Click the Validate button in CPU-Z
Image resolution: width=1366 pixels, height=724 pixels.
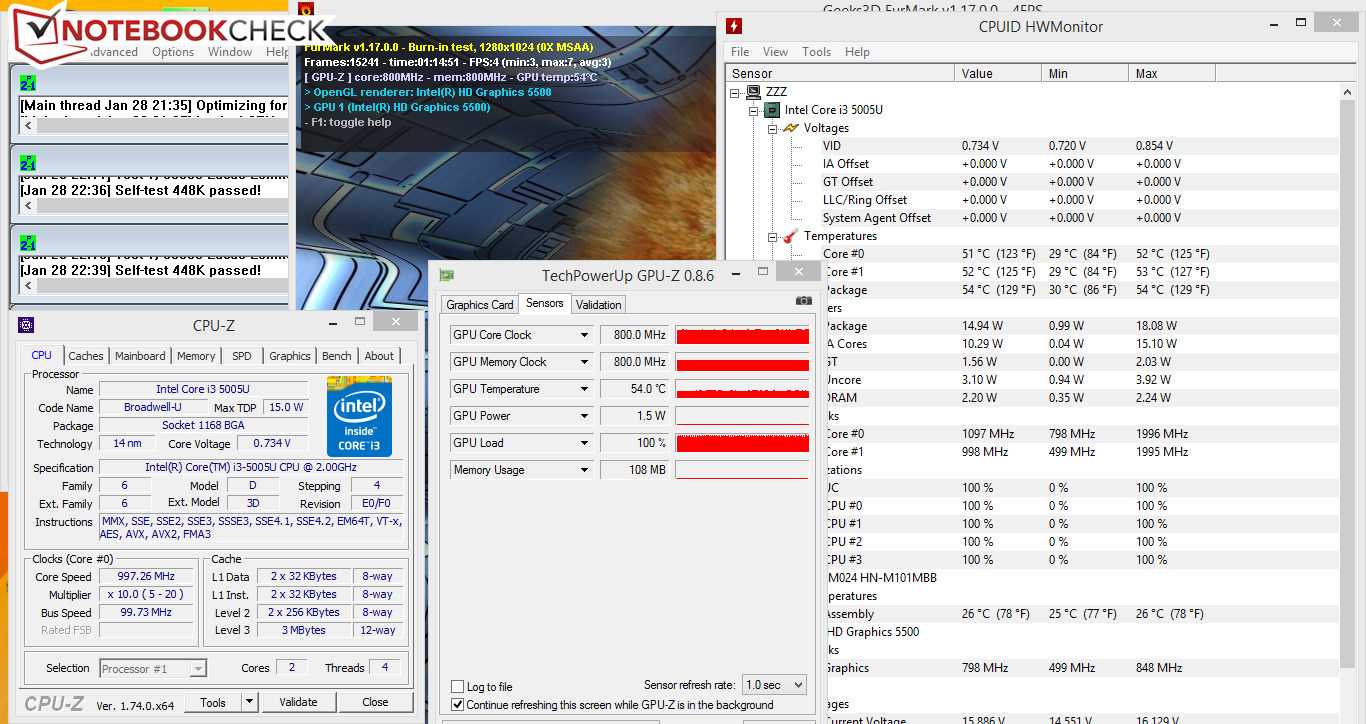pos(298,702)
